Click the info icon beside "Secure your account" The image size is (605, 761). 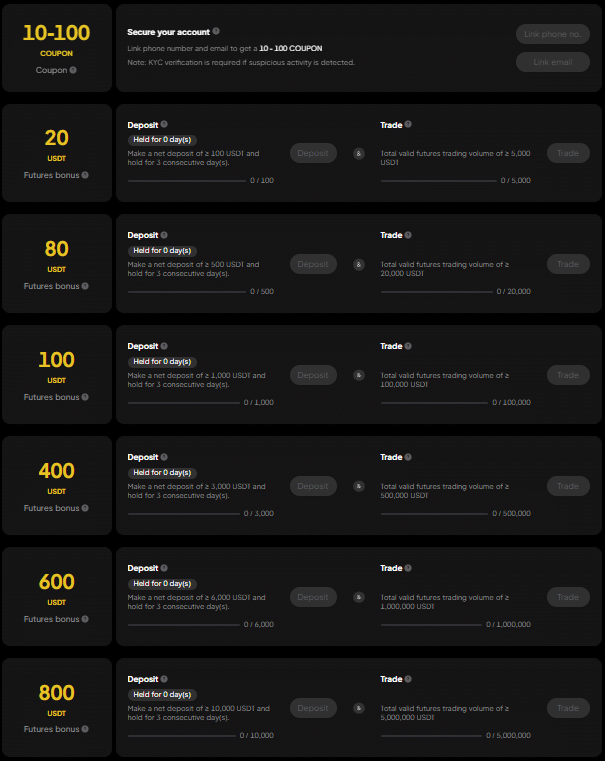coord(216,32)
